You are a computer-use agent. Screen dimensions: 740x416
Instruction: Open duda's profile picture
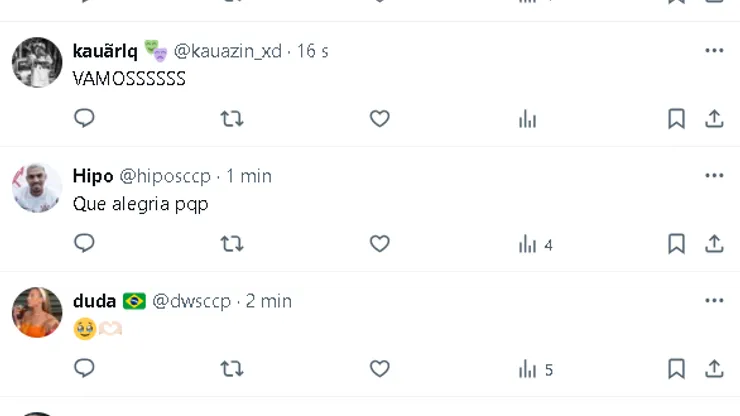pos(37,312)
